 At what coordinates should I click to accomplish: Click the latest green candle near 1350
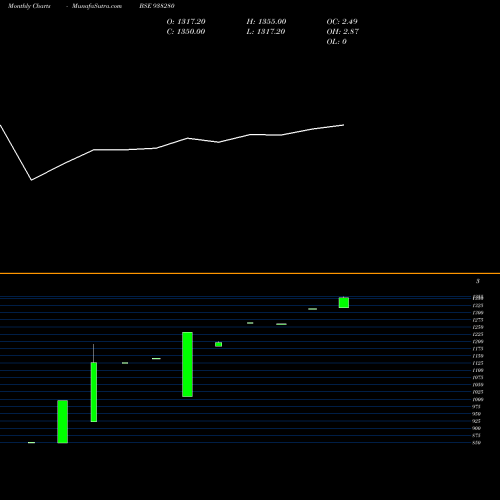coord(344,303)
